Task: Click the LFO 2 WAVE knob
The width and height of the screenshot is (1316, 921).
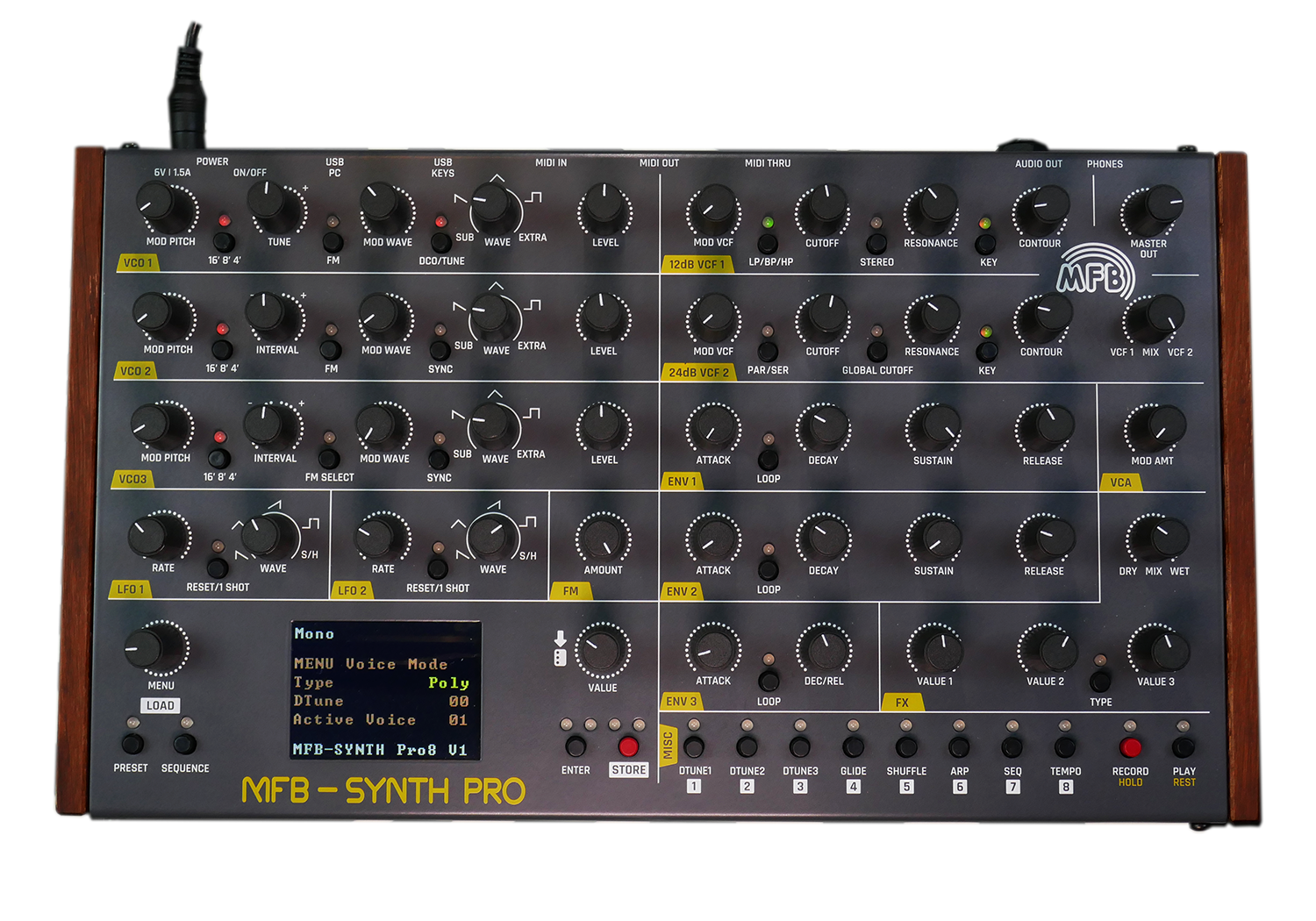Action: pyautogui.click(x=493, y=536)
